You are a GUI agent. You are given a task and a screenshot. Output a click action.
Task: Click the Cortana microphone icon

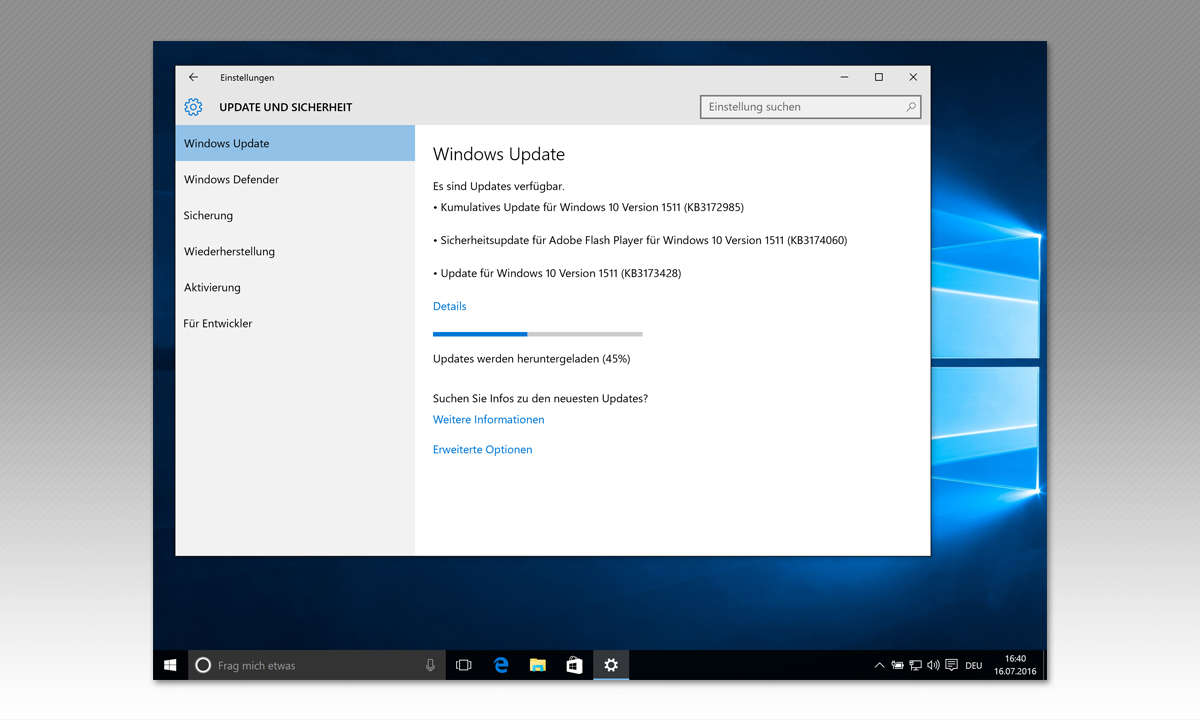[x=430, y=665]
